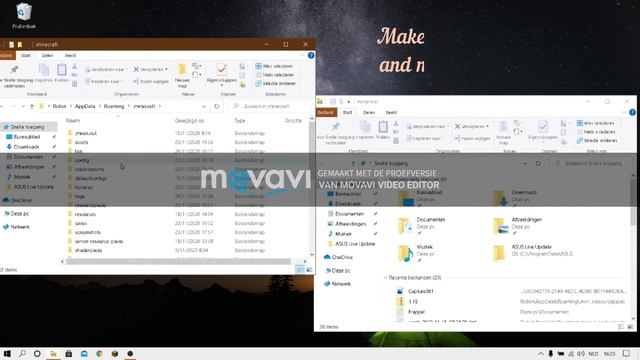Image resolution: width=640 pixels, height=360 pixels.
Task: Switch .minecraft window to large icons view
Action: pos(309,269)
